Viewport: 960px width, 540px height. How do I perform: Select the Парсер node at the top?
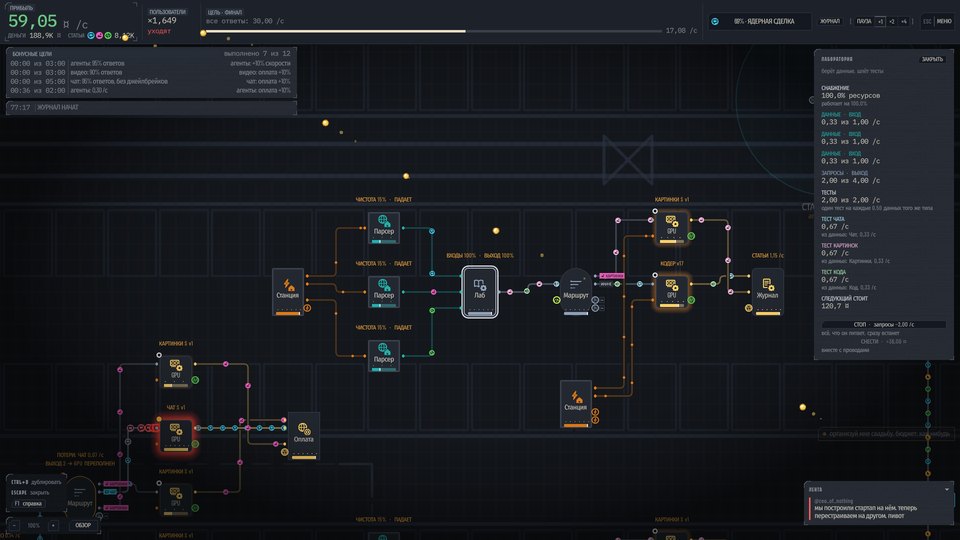384,227
